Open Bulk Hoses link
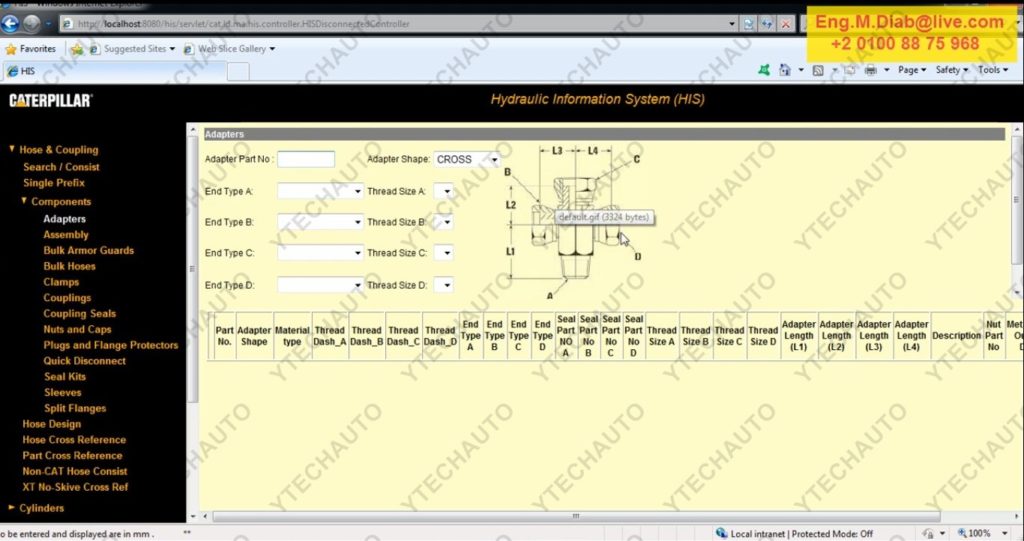This screenshot has width=1024, height=541. pyautogui.click(x=69, y=266)
